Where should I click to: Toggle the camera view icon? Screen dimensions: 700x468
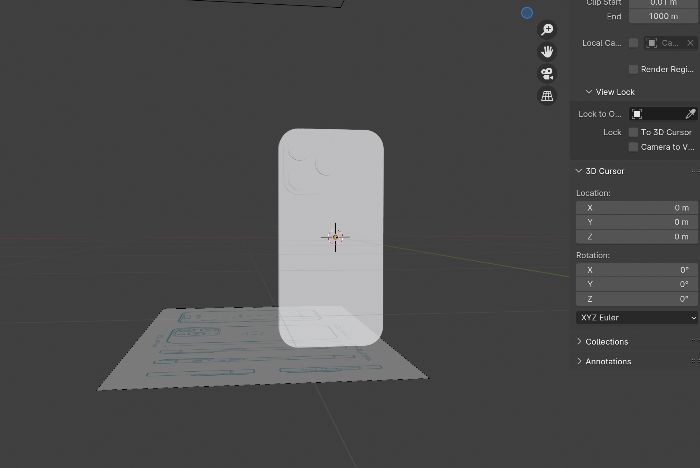pos(547,73)
